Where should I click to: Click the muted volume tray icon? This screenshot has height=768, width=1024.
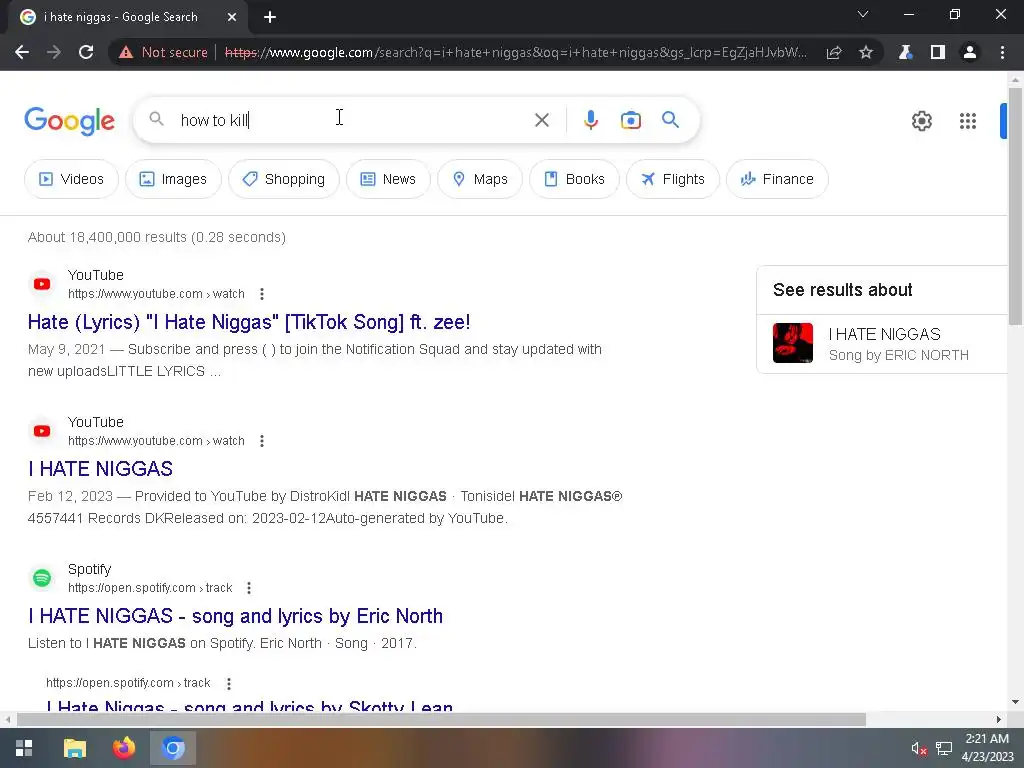919,748
